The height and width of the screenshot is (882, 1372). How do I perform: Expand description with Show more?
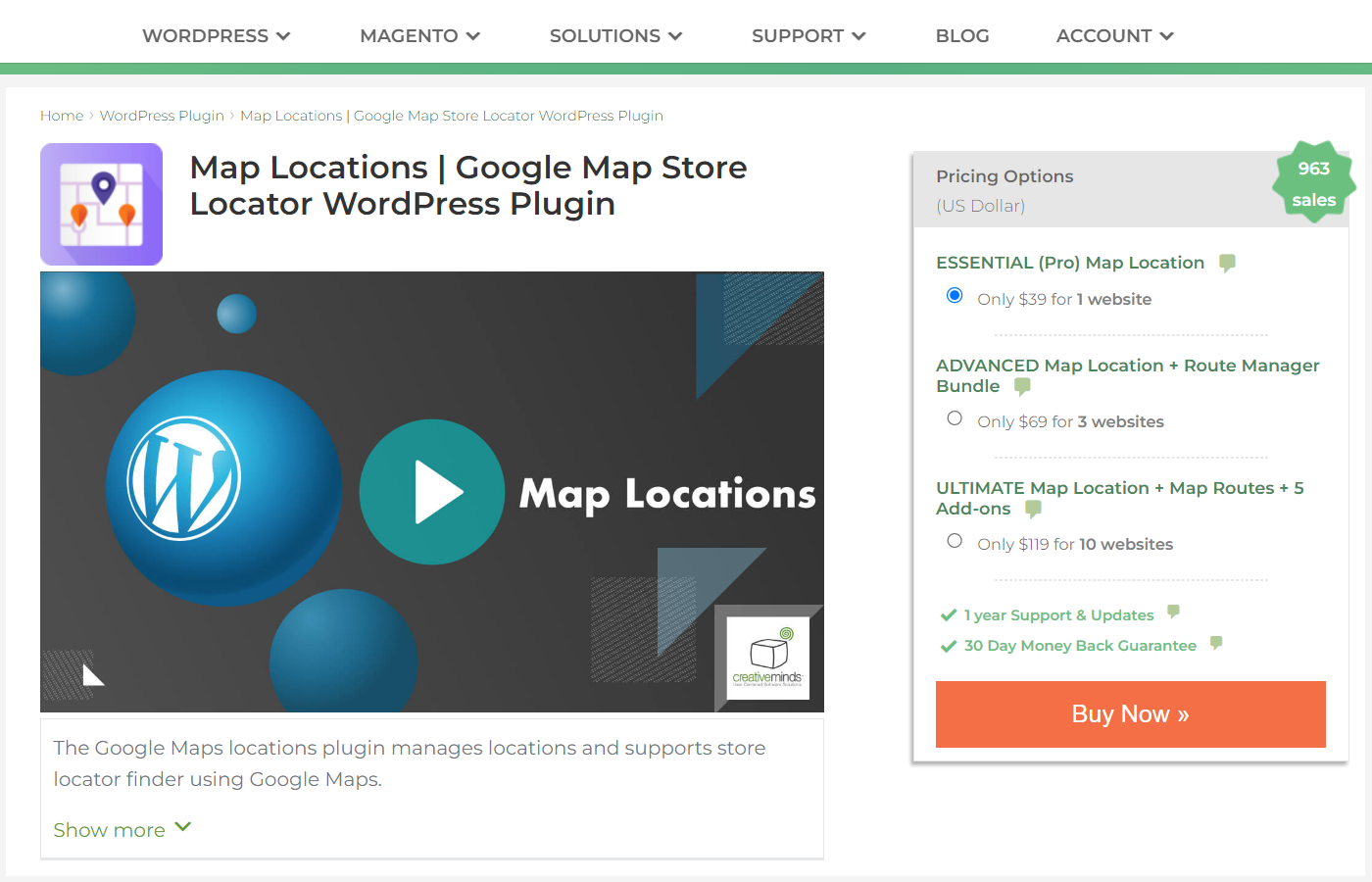click(x=122, y=830)
